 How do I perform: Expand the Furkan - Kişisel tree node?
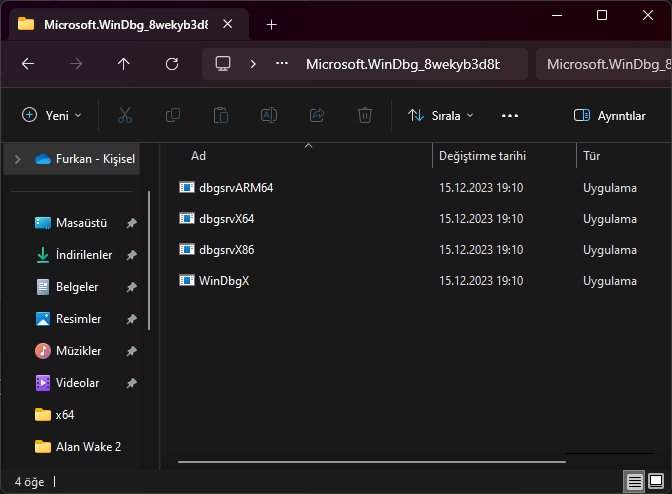click(x=17, y=158)
